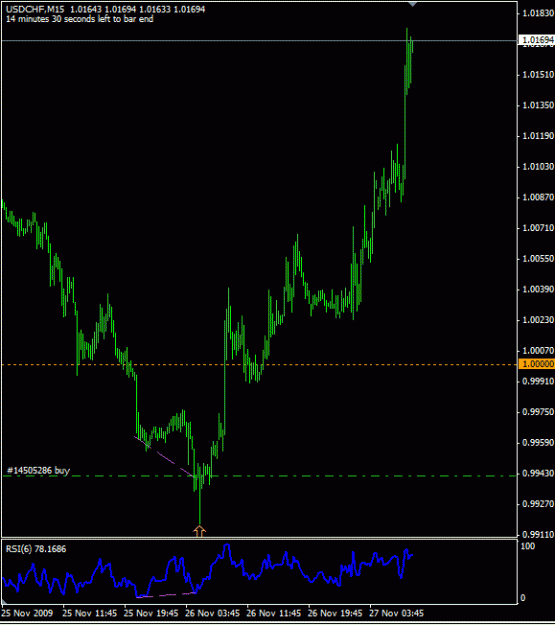
Task: Click the 0.99430 price axis label
Action: 538,474
